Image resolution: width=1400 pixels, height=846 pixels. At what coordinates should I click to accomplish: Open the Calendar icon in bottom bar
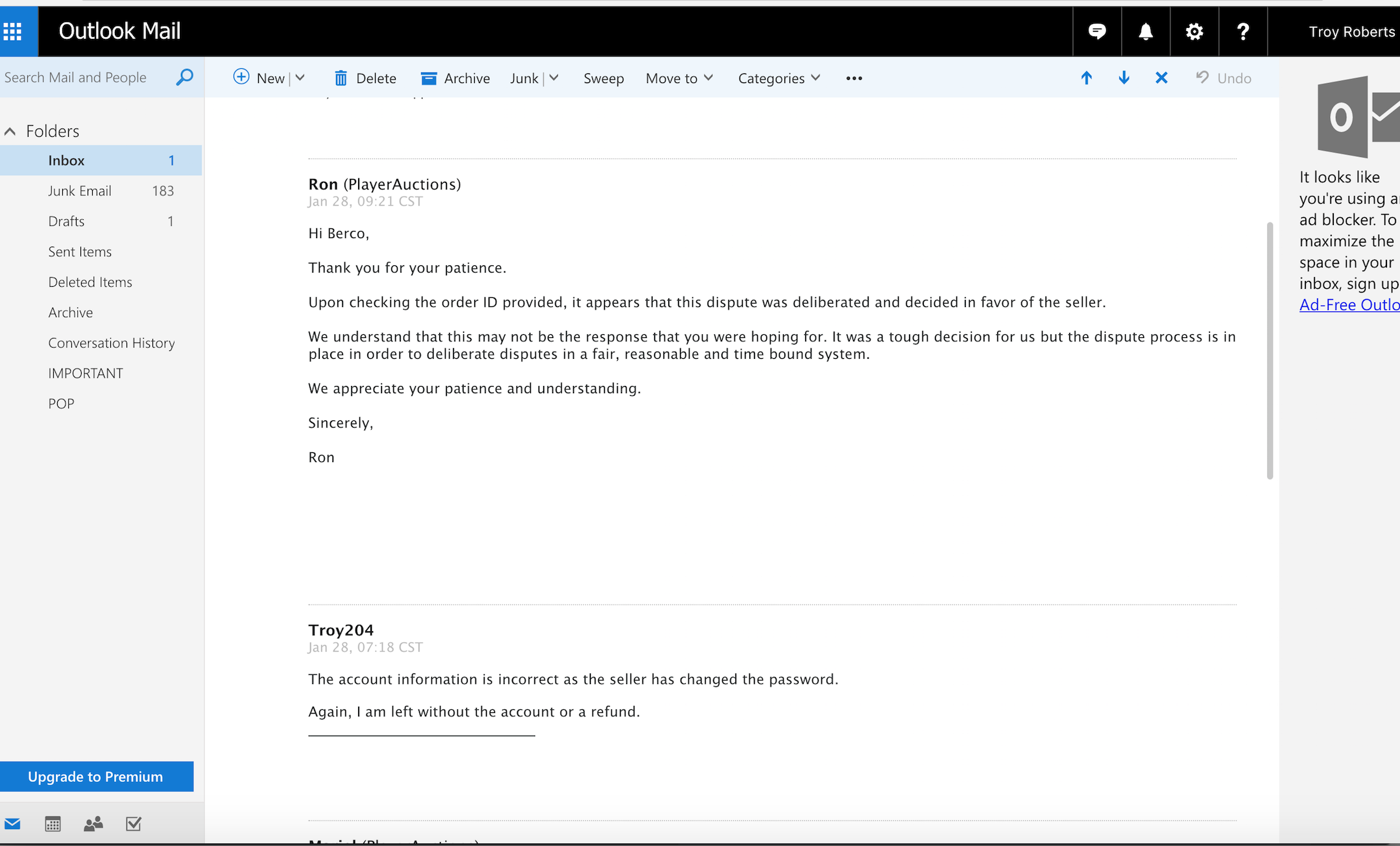[x=53, y=824]
